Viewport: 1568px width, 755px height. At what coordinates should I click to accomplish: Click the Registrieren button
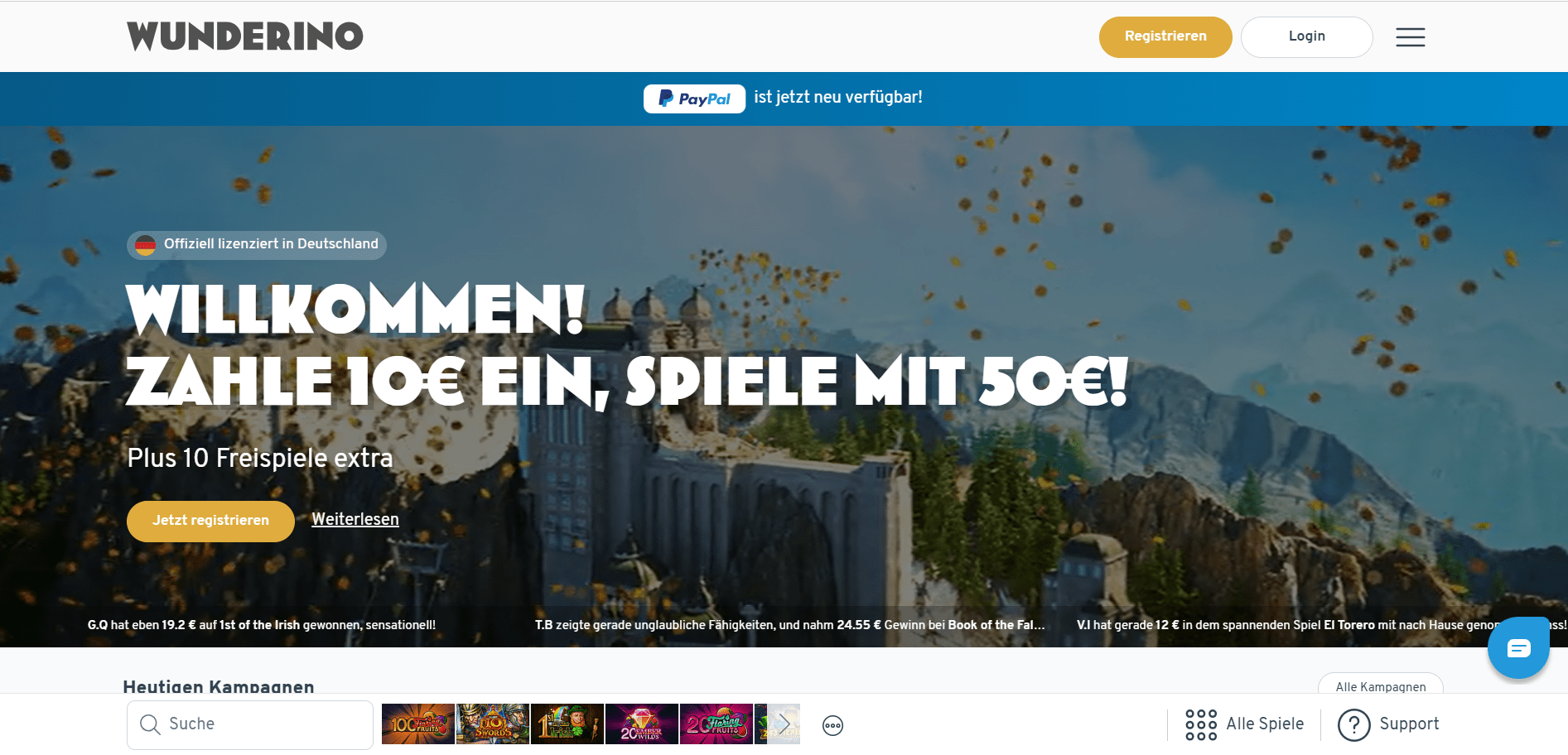[1165, 37]
